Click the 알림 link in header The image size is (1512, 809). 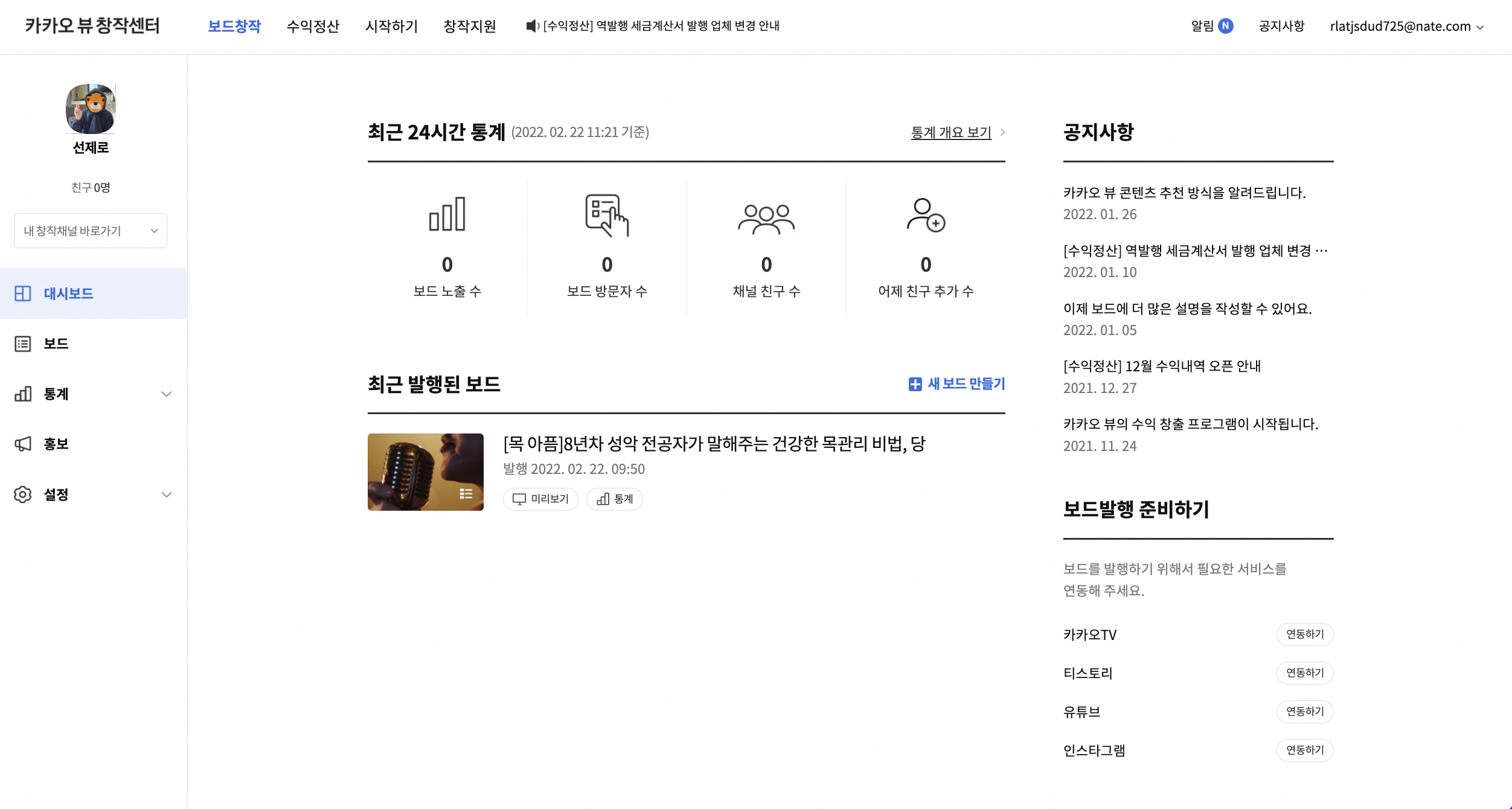tap(1202, 26)
